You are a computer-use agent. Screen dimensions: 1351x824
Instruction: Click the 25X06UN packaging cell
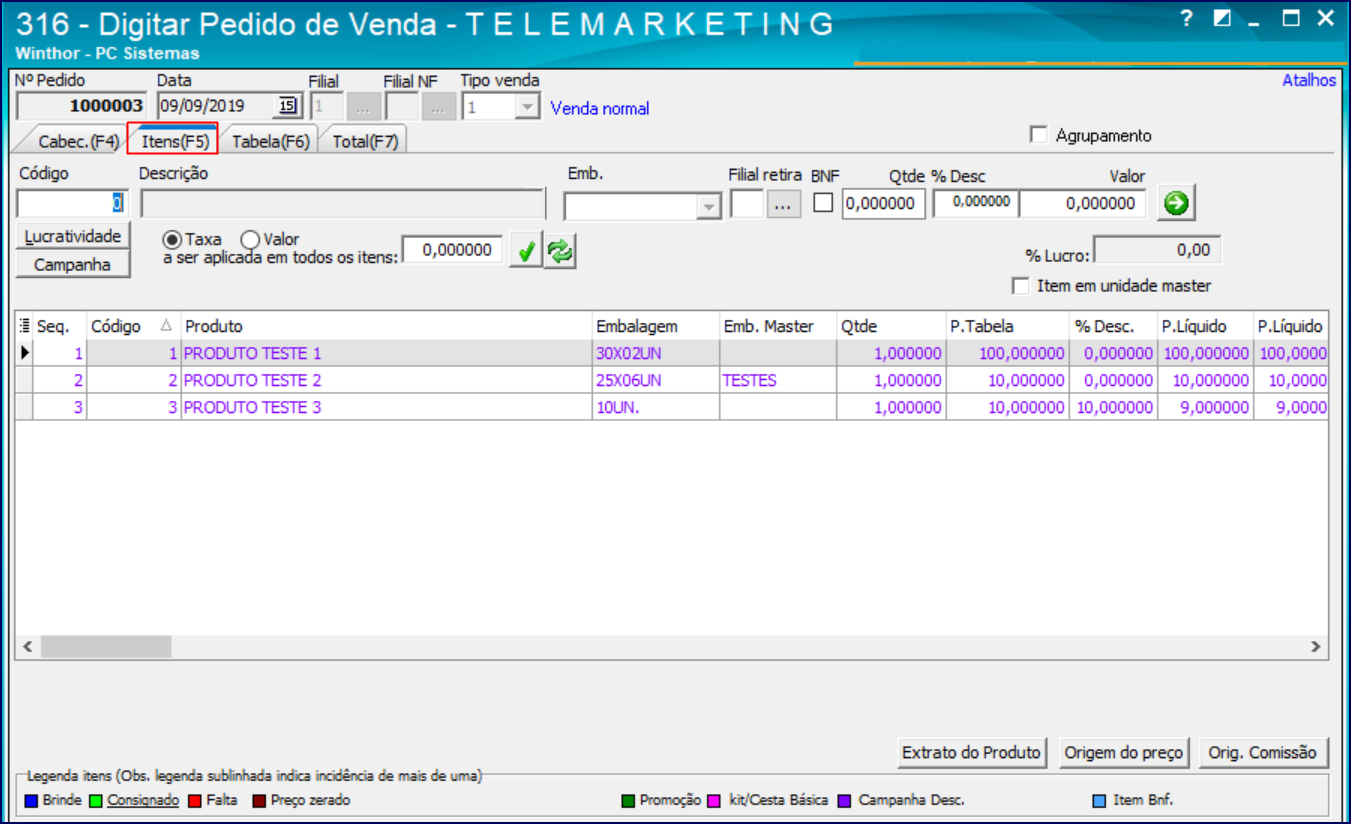point(656,380)
